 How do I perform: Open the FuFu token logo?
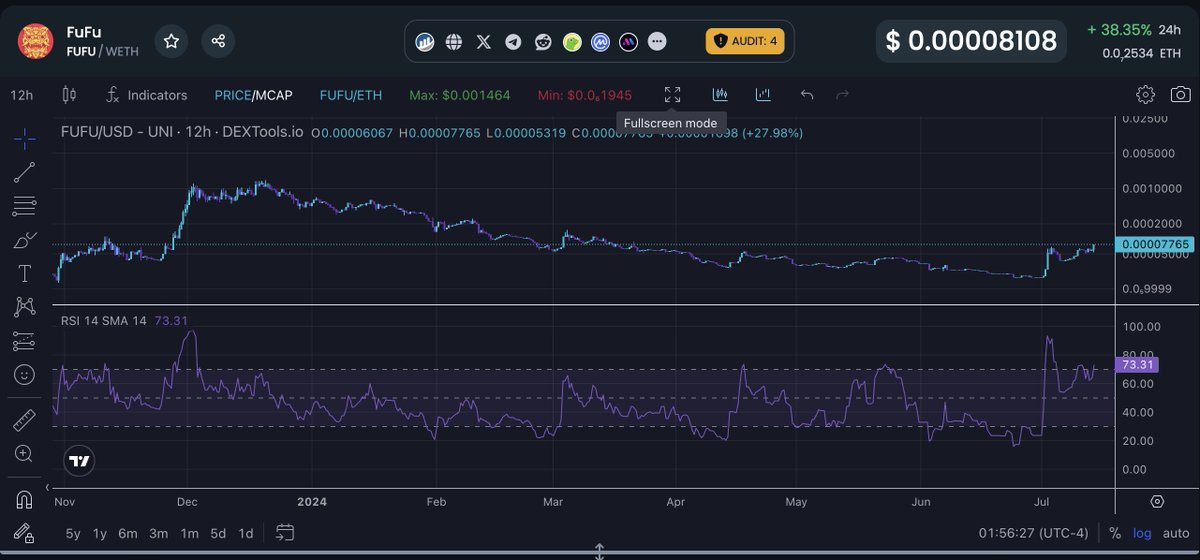point(36,41)
